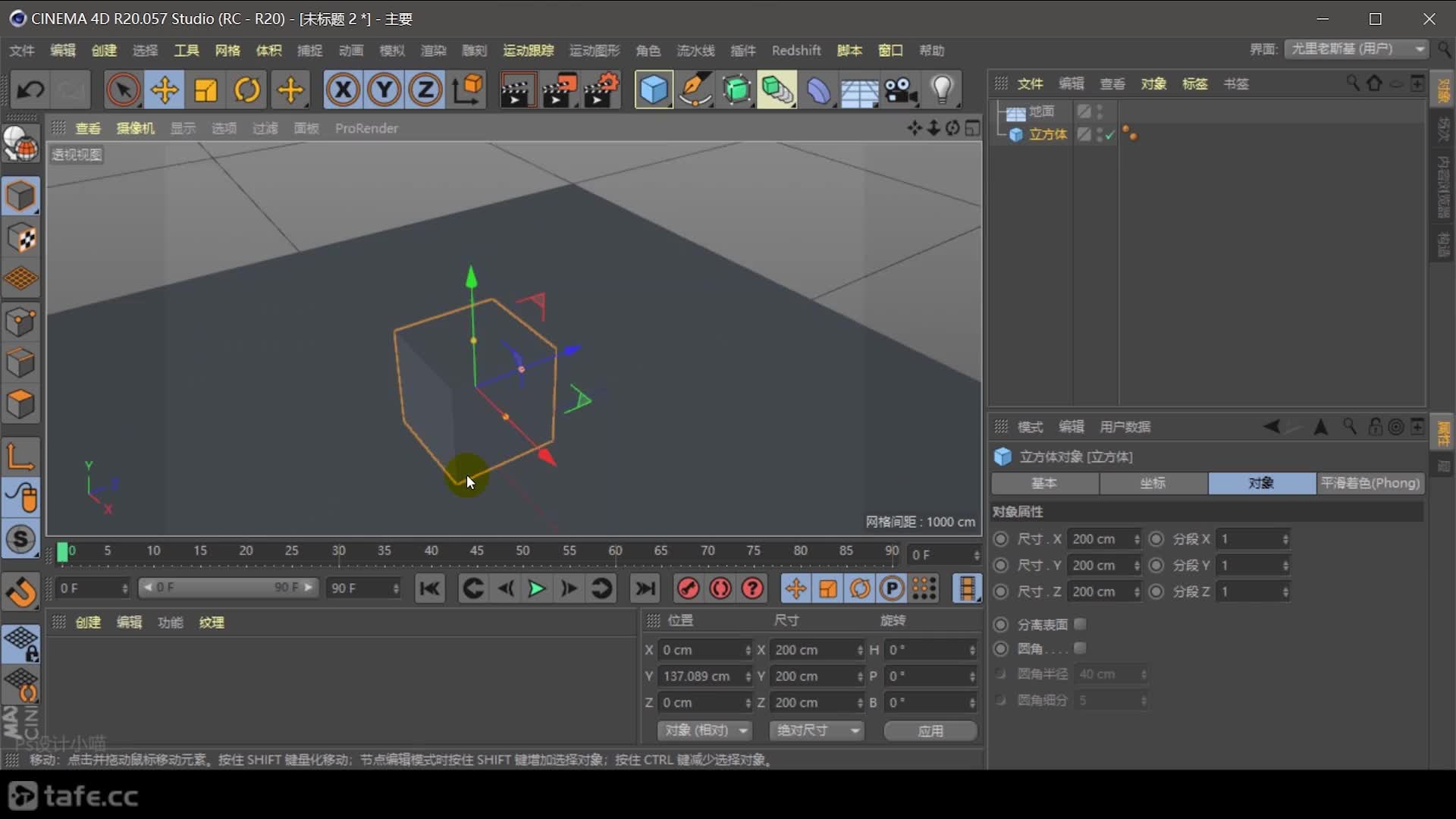This screenshot has height=819, width=1456.
Task: Toggle Z axis lock
Action: click(425, 90)
